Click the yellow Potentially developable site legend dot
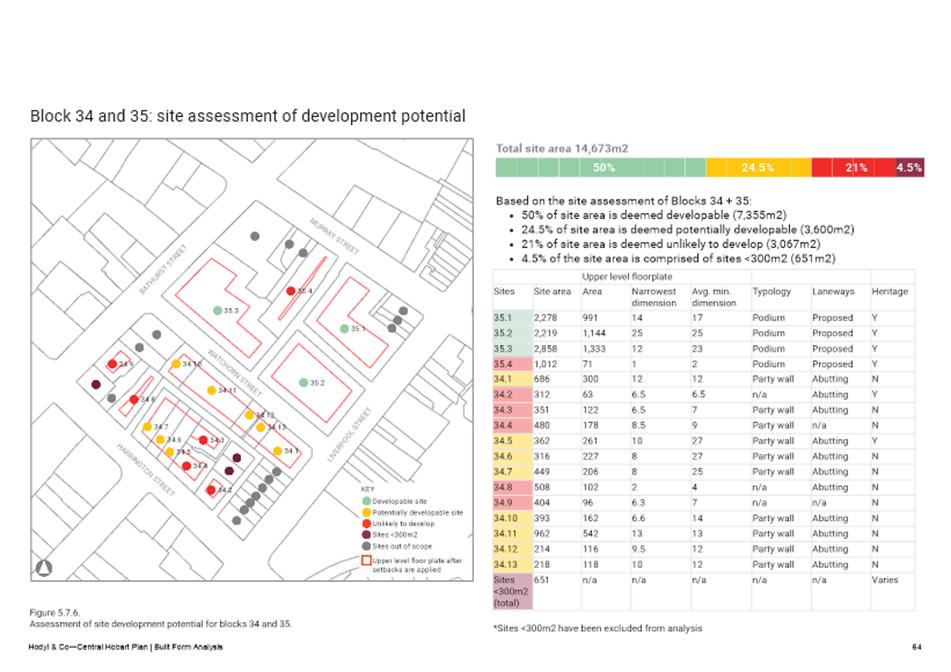Viewport: 951px width, 672px height. tap(366, 512)
